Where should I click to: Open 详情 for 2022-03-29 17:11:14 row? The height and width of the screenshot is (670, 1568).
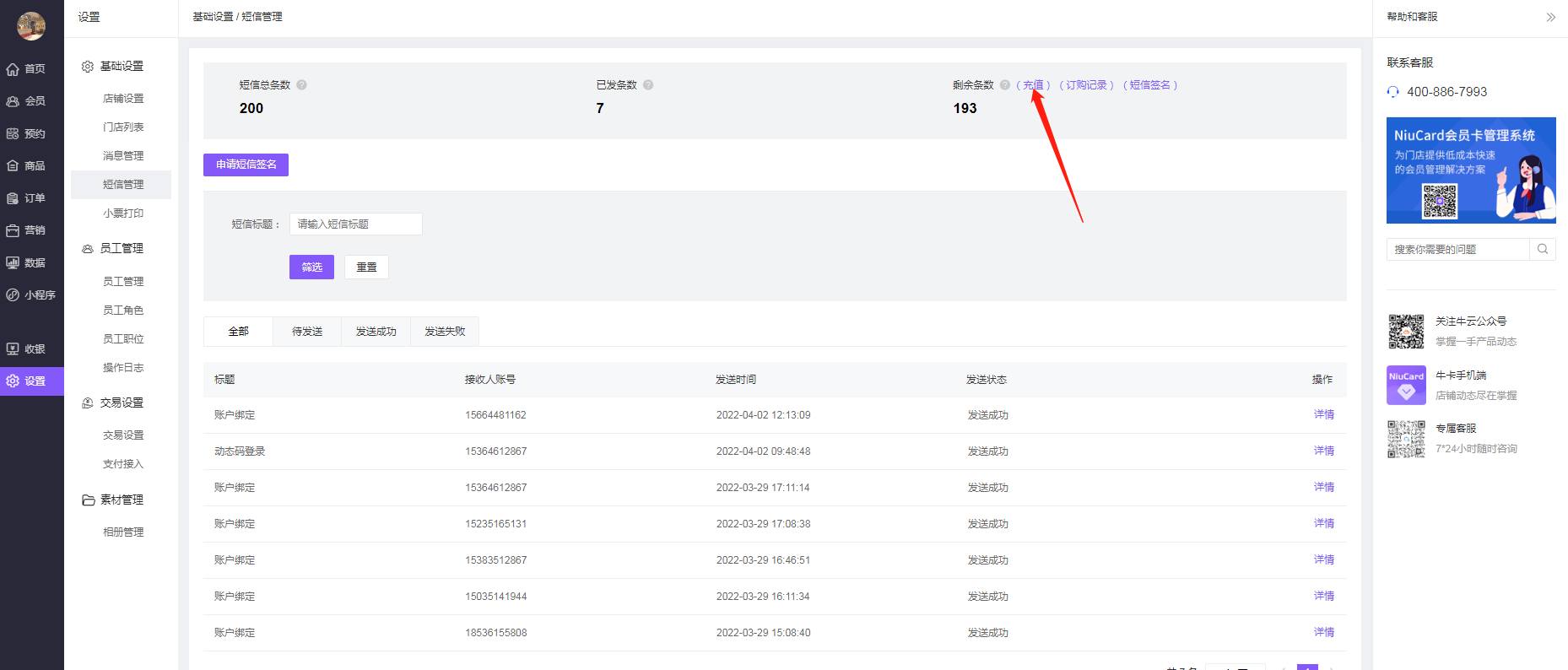1324,488
